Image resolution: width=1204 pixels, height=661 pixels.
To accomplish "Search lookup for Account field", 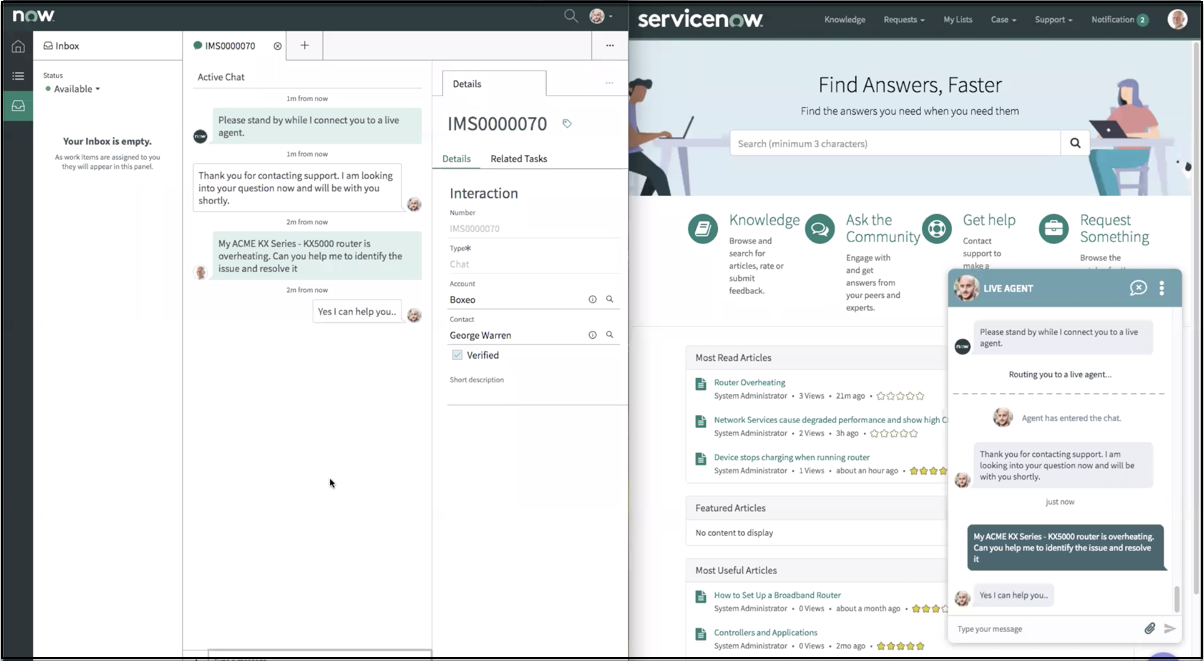I will 610,300.
